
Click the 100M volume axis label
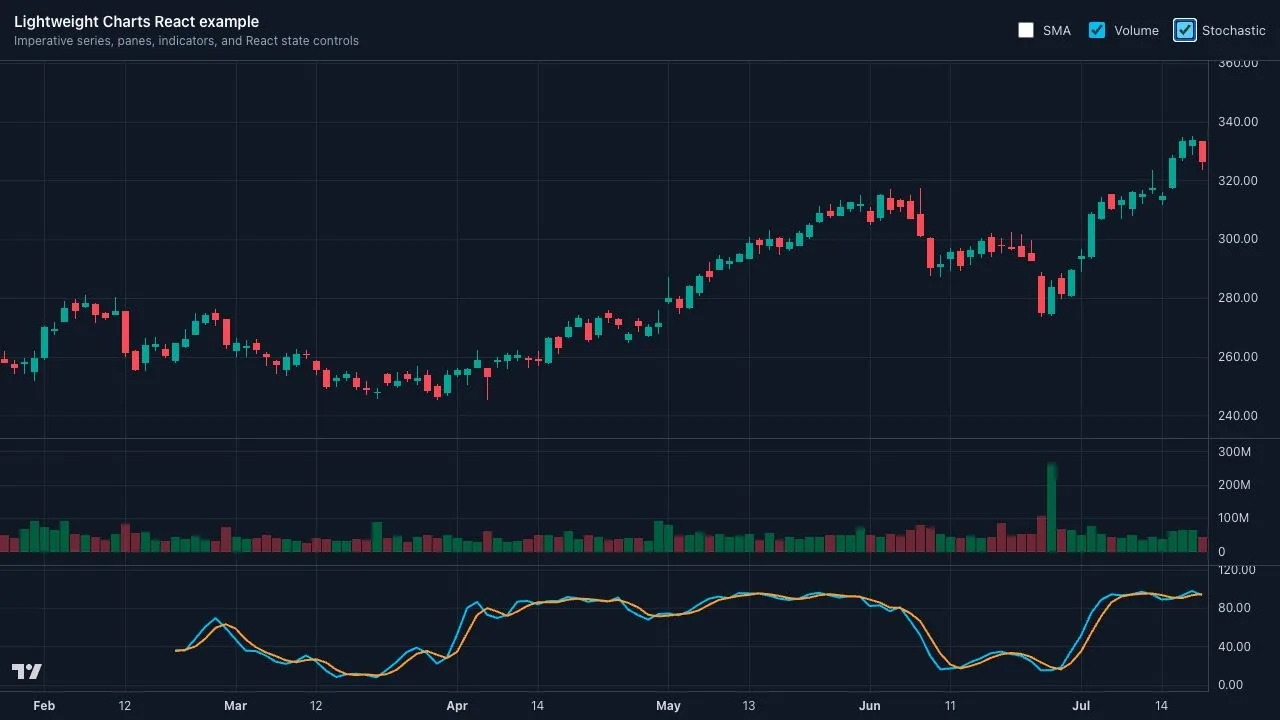pyautogui.click(x=1234, y=518)
